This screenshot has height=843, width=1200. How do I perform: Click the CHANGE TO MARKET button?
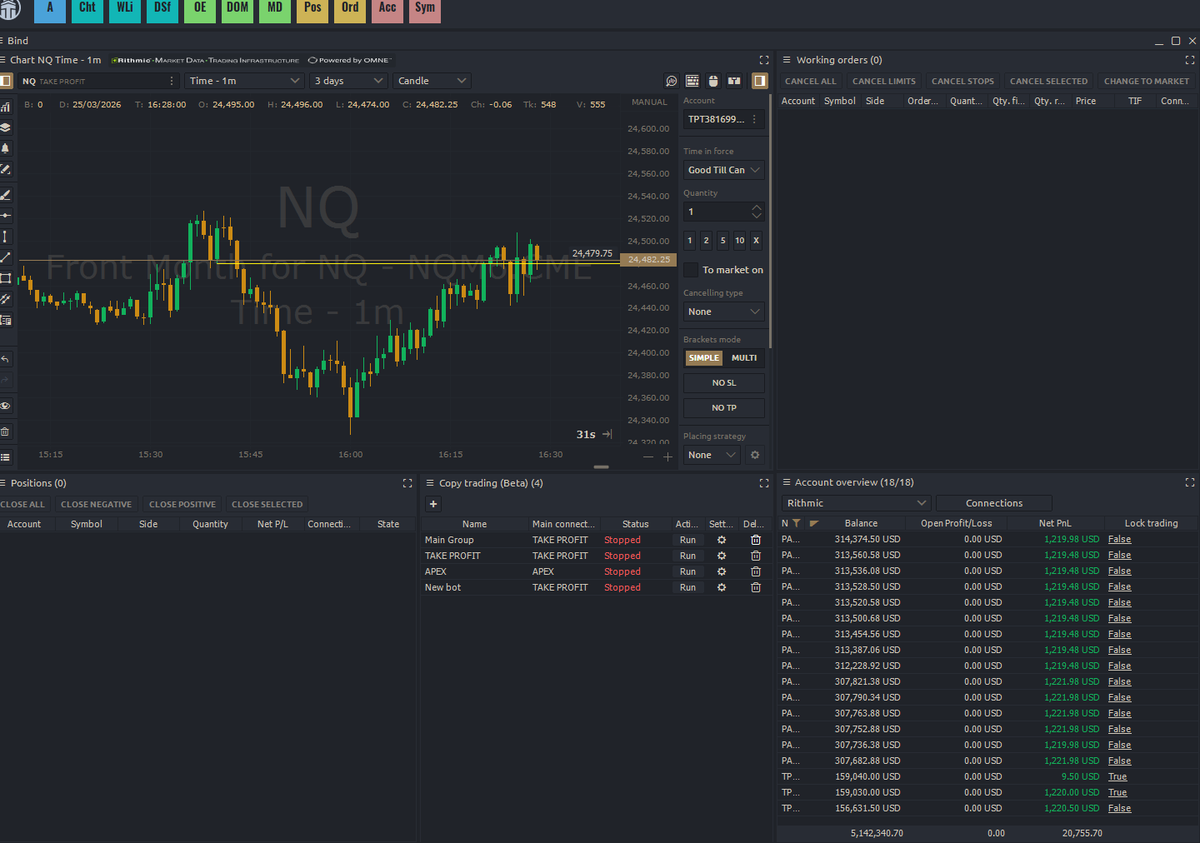click(x=1147, y=81)
